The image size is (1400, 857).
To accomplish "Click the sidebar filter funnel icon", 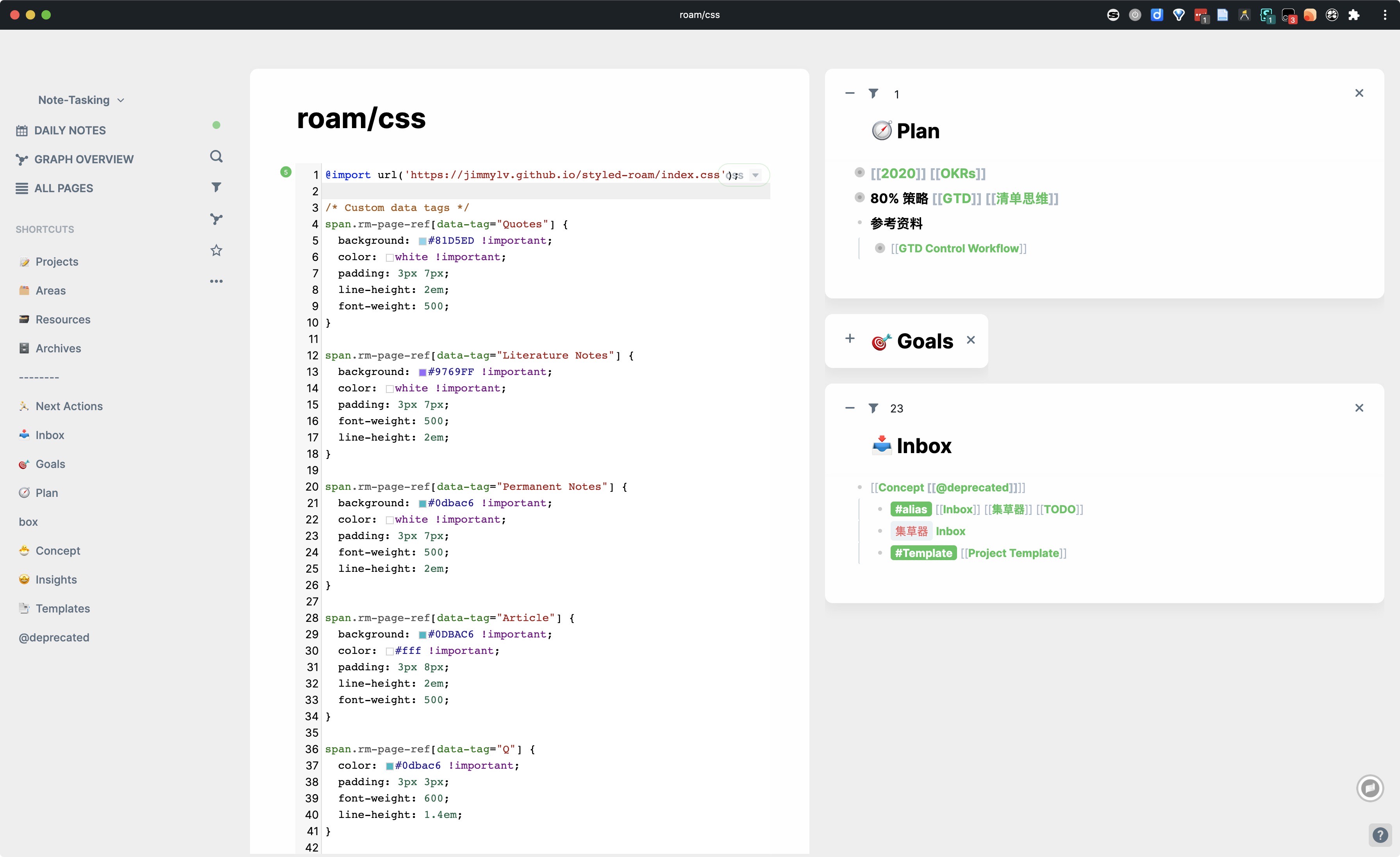I will [216, 187].
